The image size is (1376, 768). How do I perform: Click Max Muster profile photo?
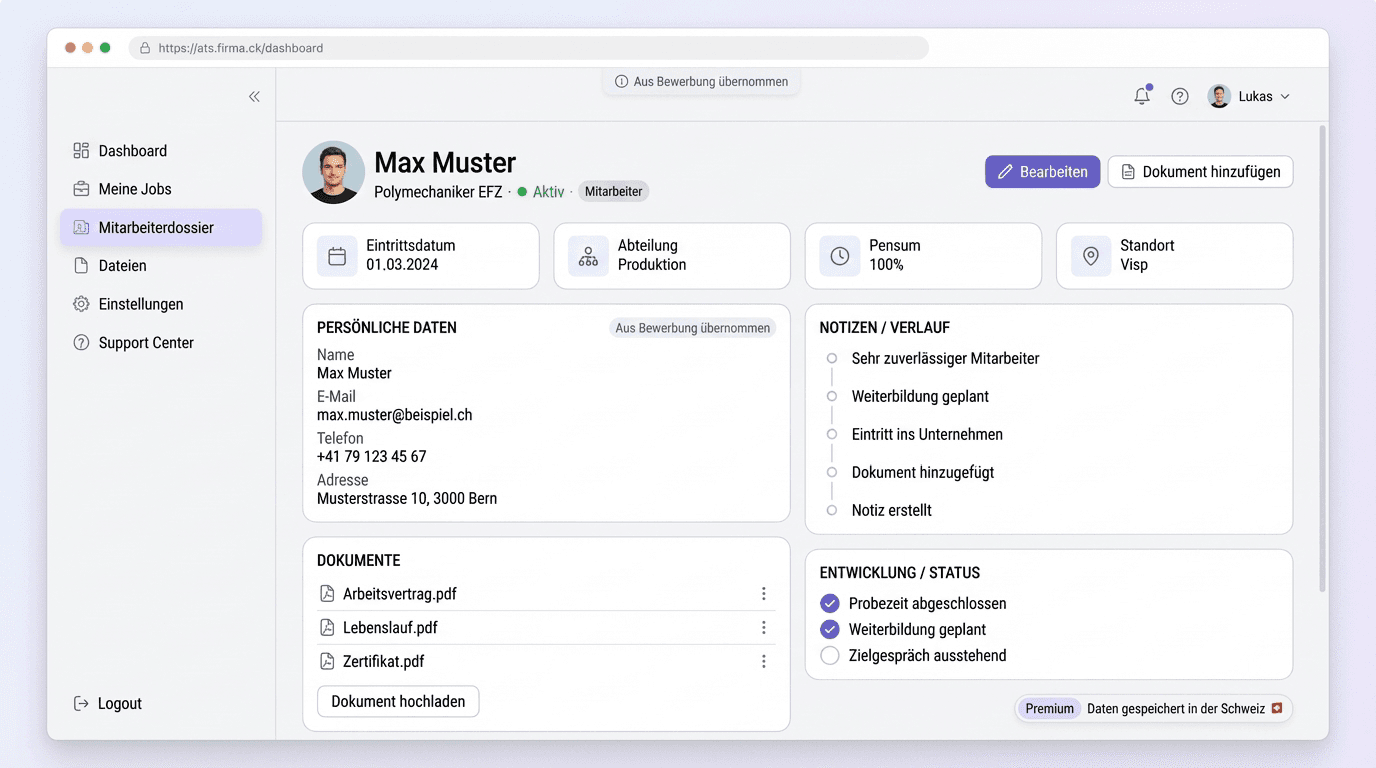click(x=333, y=172)
